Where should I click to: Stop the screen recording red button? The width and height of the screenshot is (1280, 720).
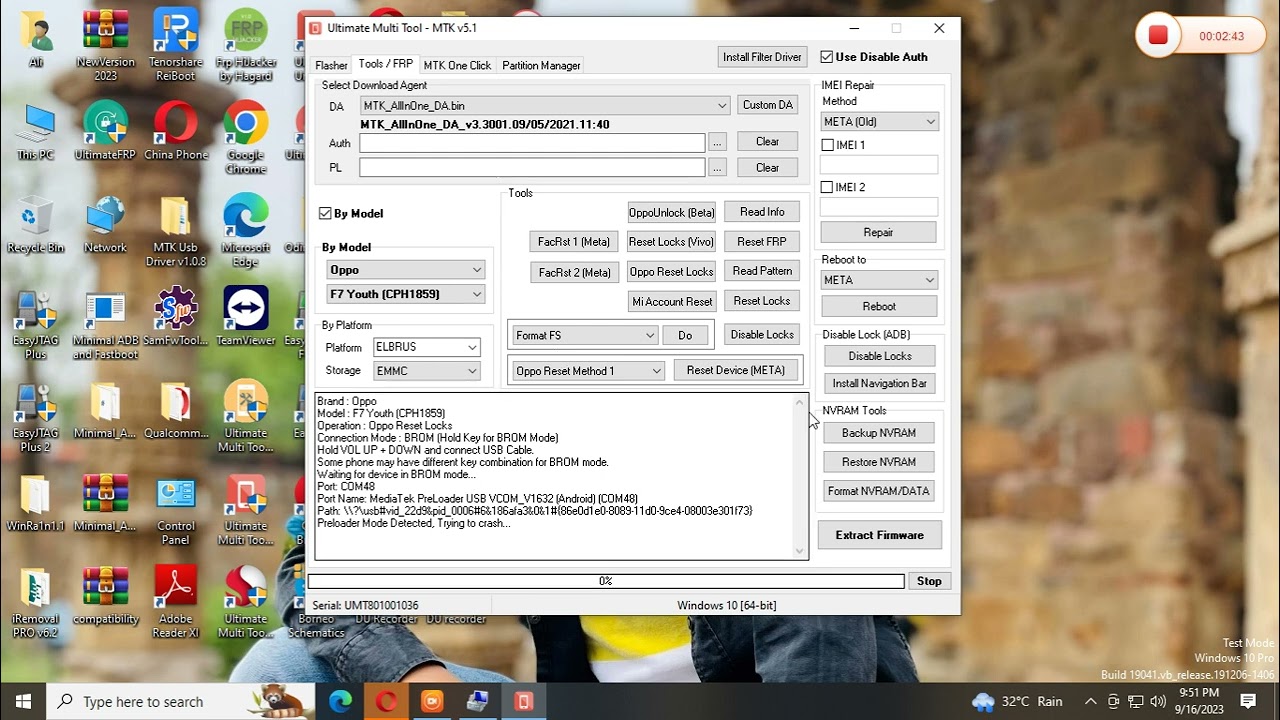[1158, 36]
